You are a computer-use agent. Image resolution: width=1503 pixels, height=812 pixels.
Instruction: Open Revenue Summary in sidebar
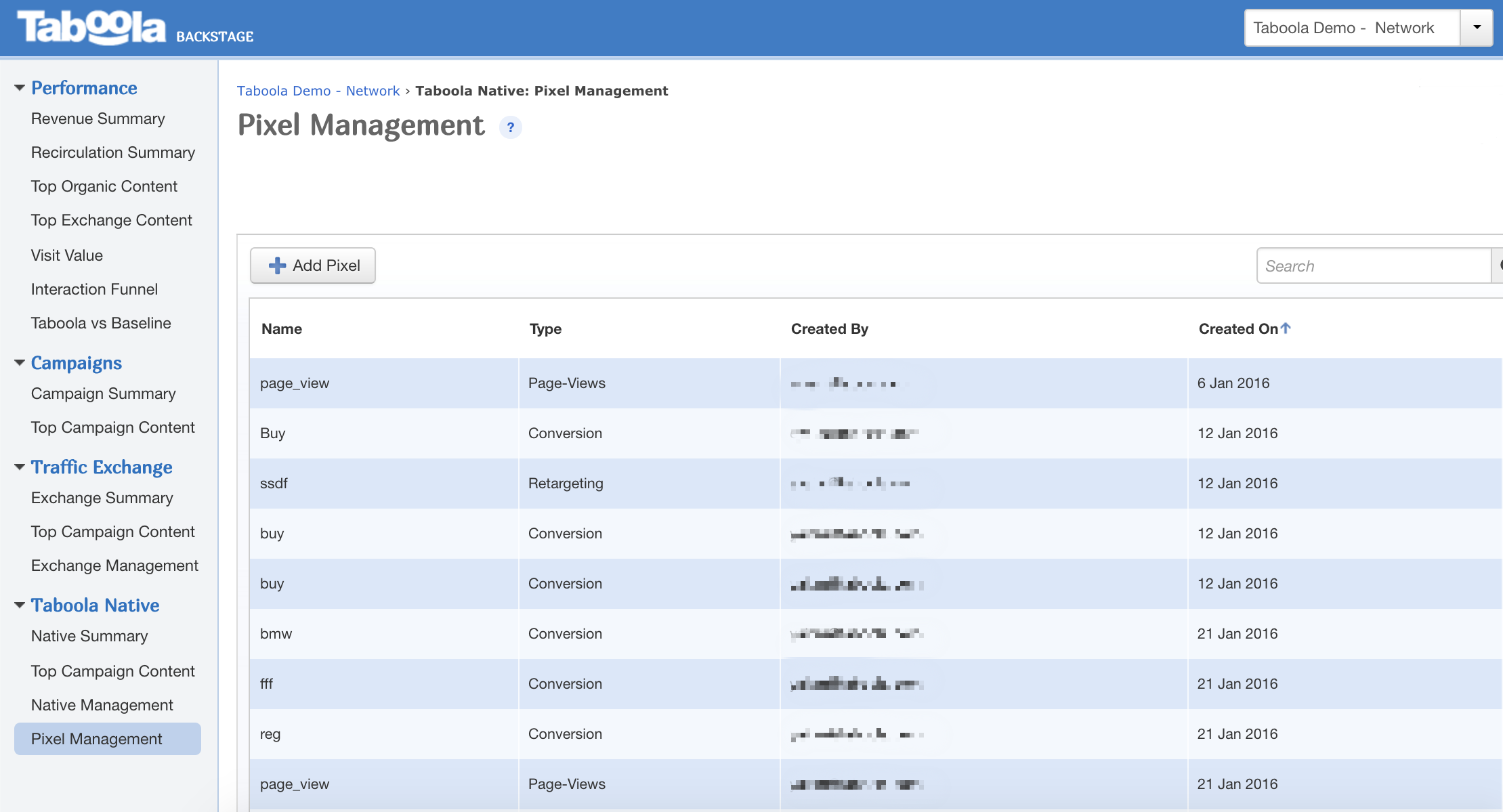click(98, 119)
